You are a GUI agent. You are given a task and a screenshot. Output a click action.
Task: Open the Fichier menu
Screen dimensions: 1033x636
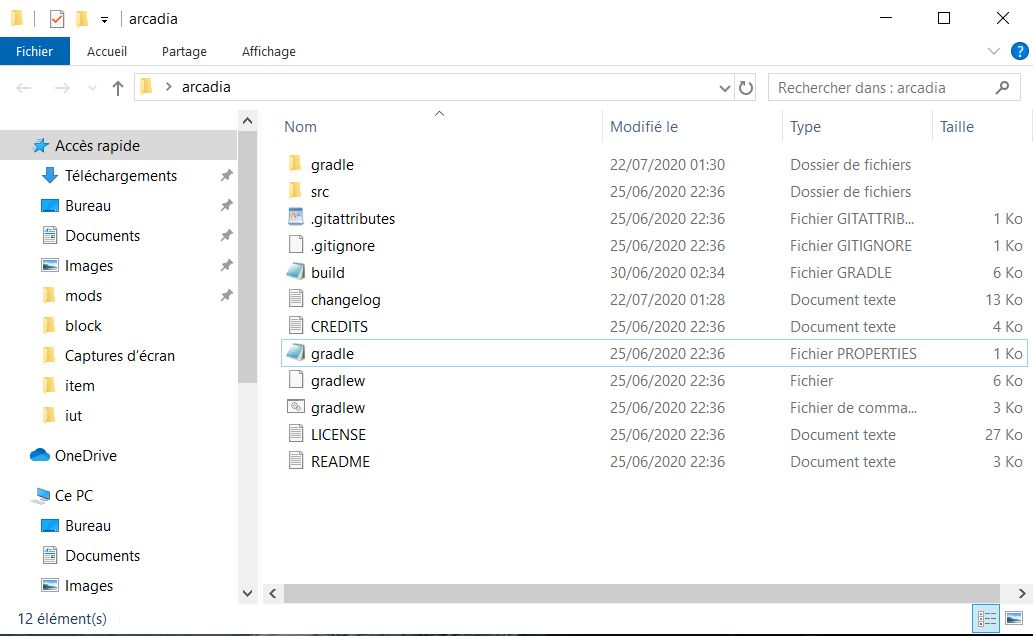point(34,51)
